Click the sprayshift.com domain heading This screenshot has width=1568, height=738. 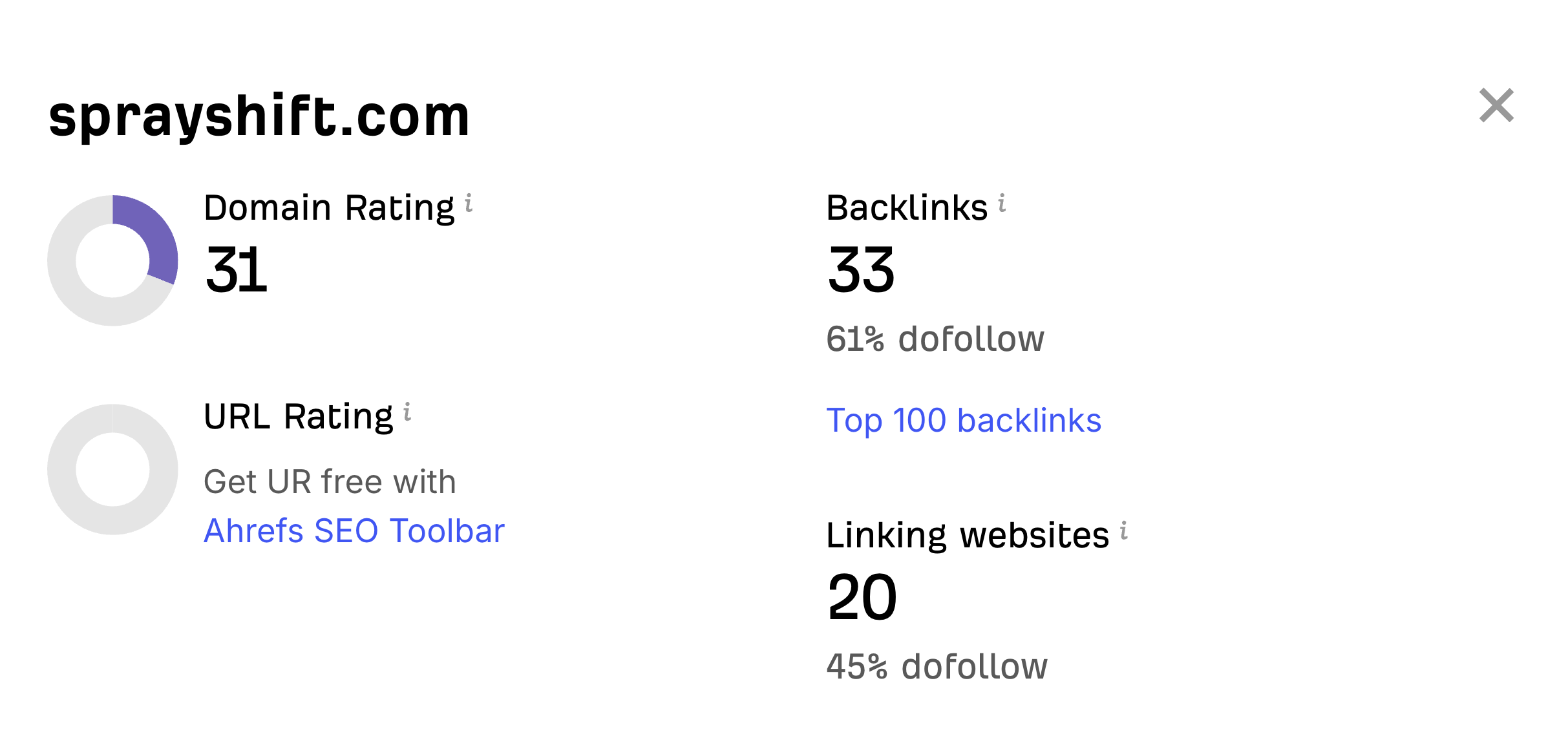point(259,117)
